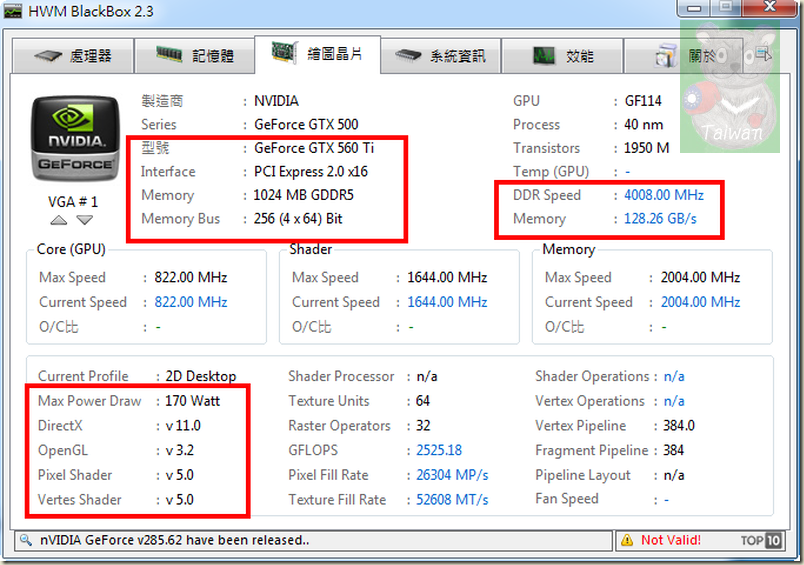The height and width of the screenshot is (565, 804).
Task: Click the NVIDIA GeForce logo image
Action: (x=75, y=138)
